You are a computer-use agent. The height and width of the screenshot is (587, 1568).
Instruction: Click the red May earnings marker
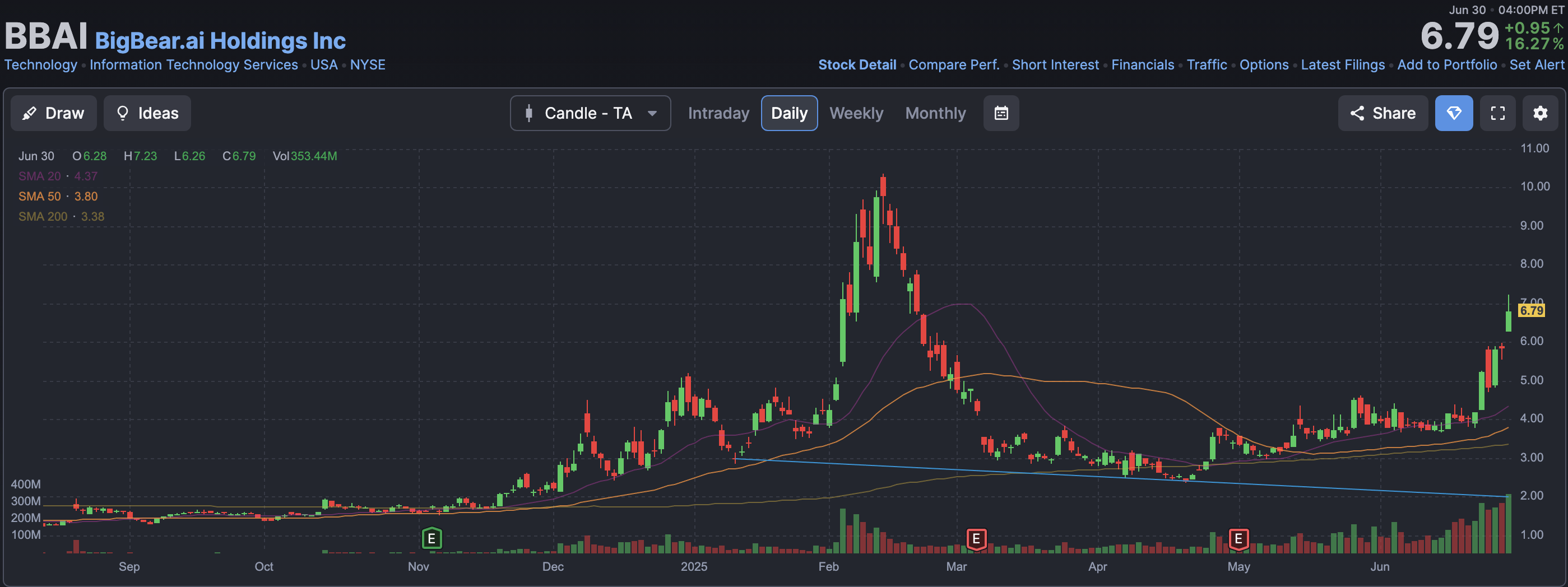[x=1238, y=538]
